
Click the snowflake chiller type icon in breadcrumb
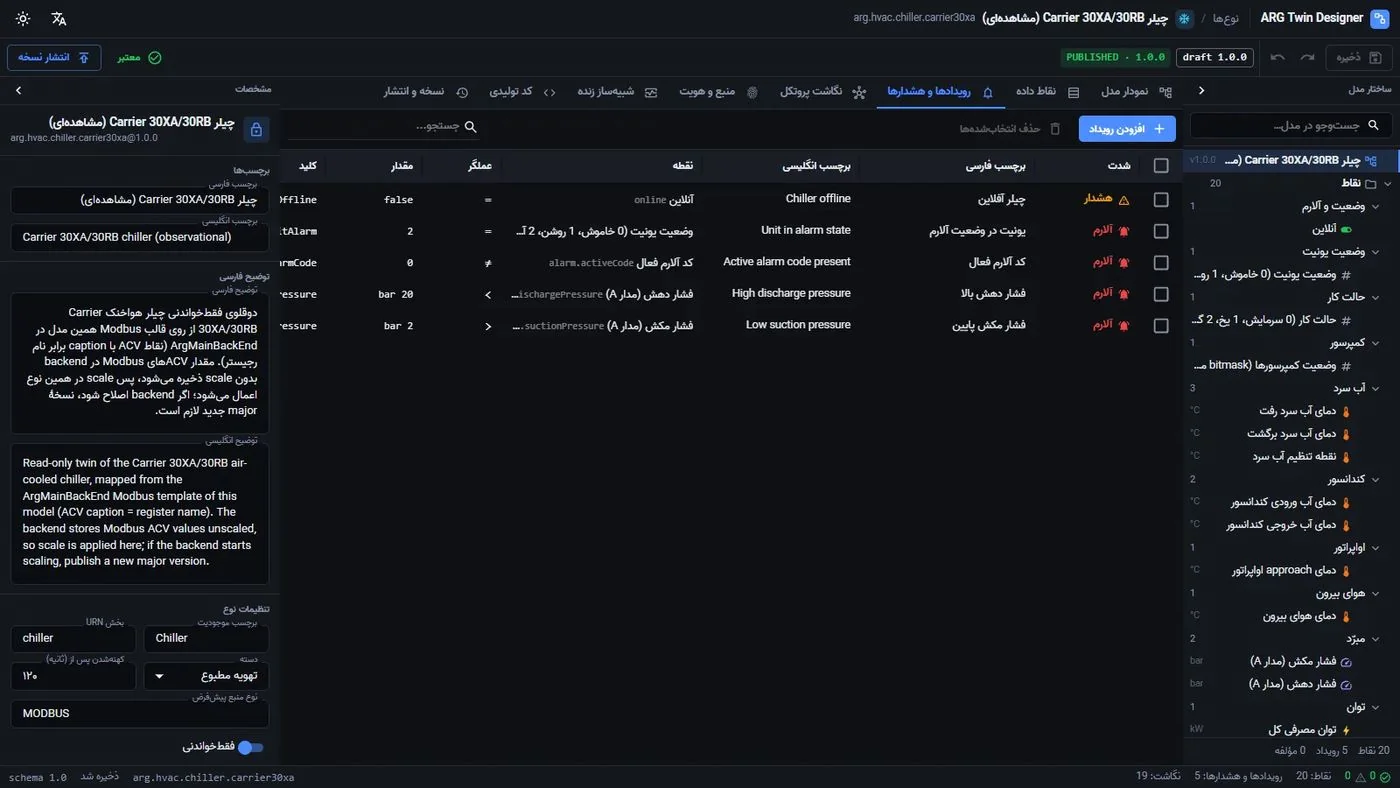(1185, 18)
